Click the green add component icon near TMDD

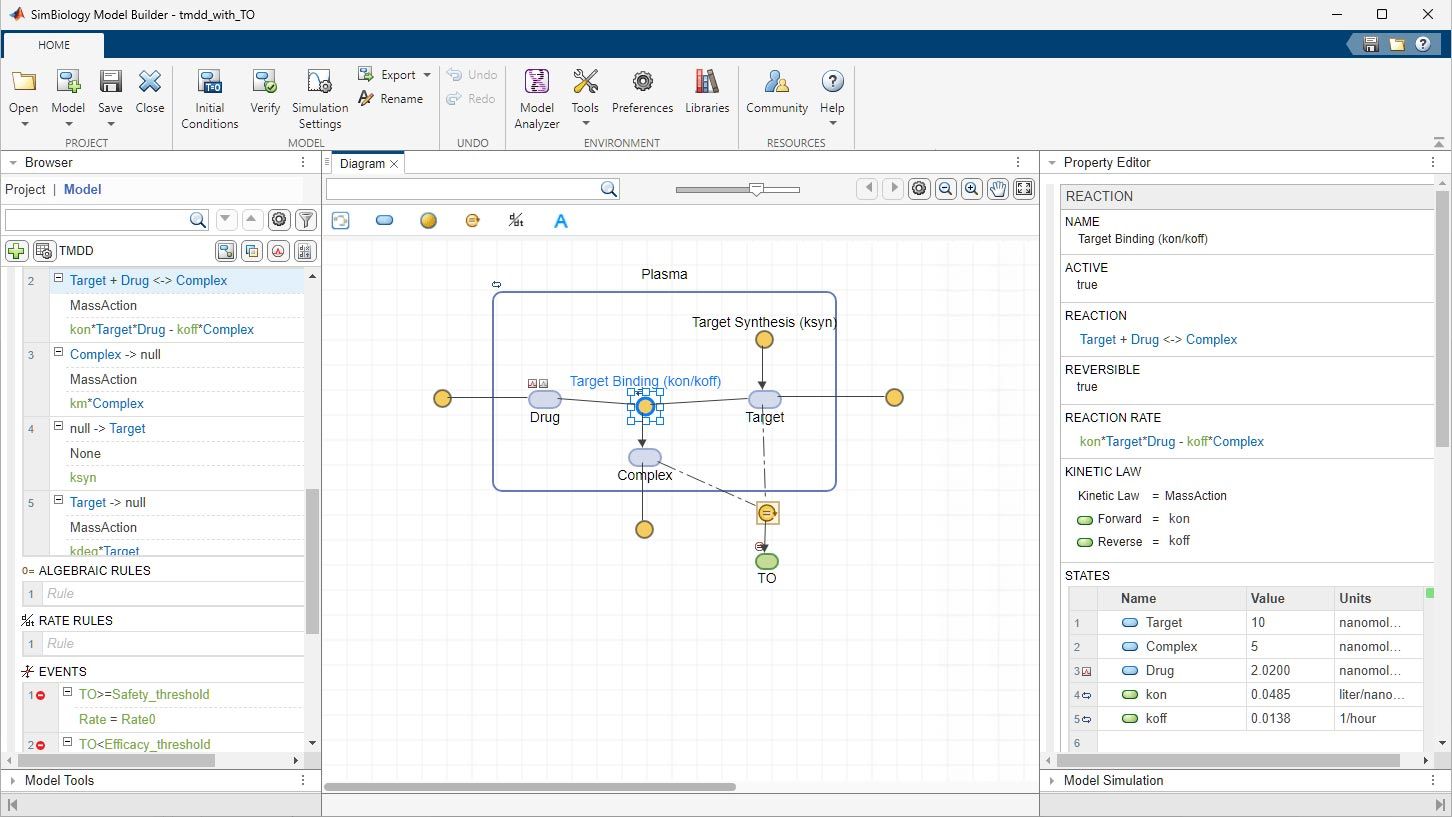(15, 250)
